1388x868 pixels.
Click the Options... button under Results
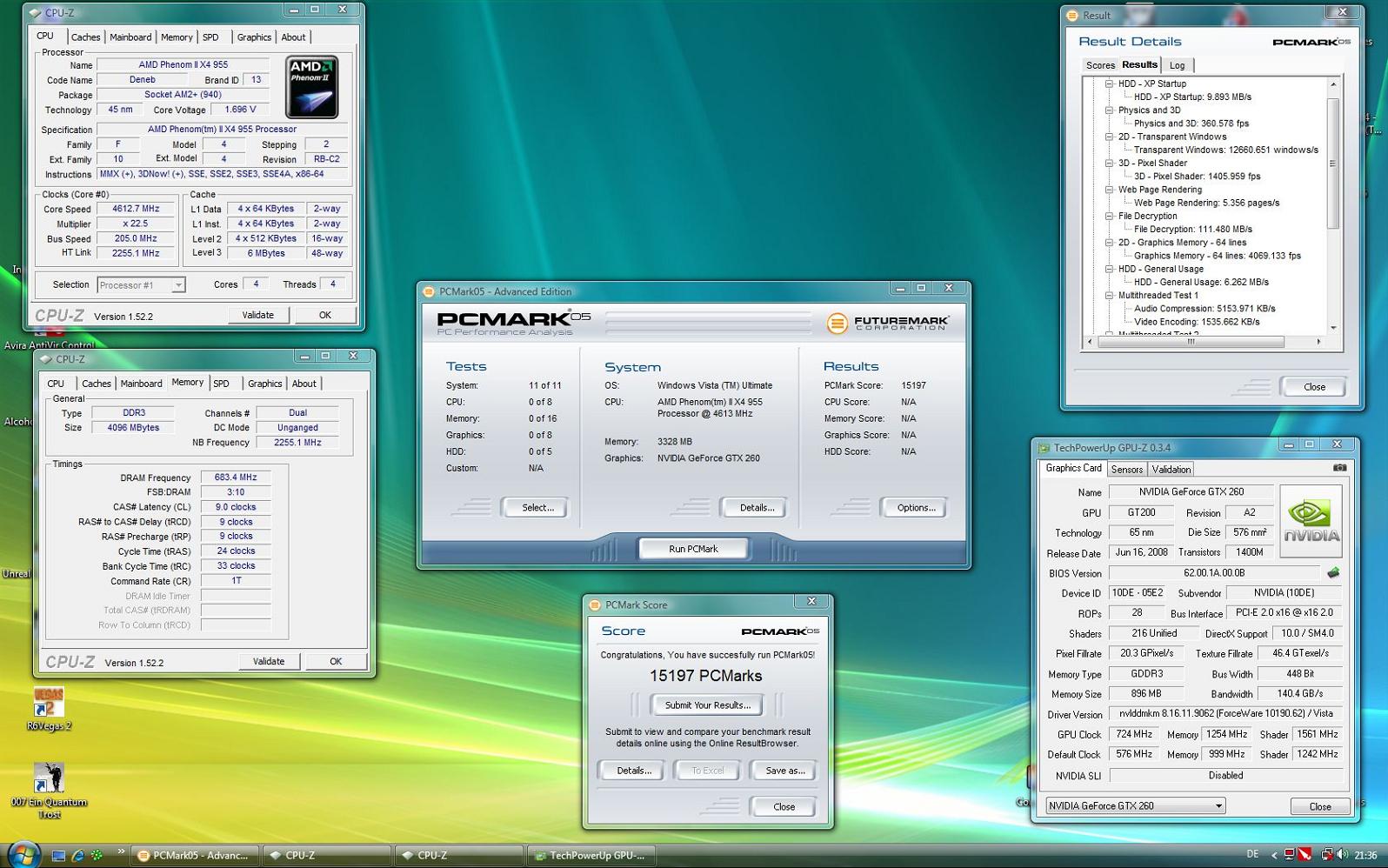pos(916,508)
